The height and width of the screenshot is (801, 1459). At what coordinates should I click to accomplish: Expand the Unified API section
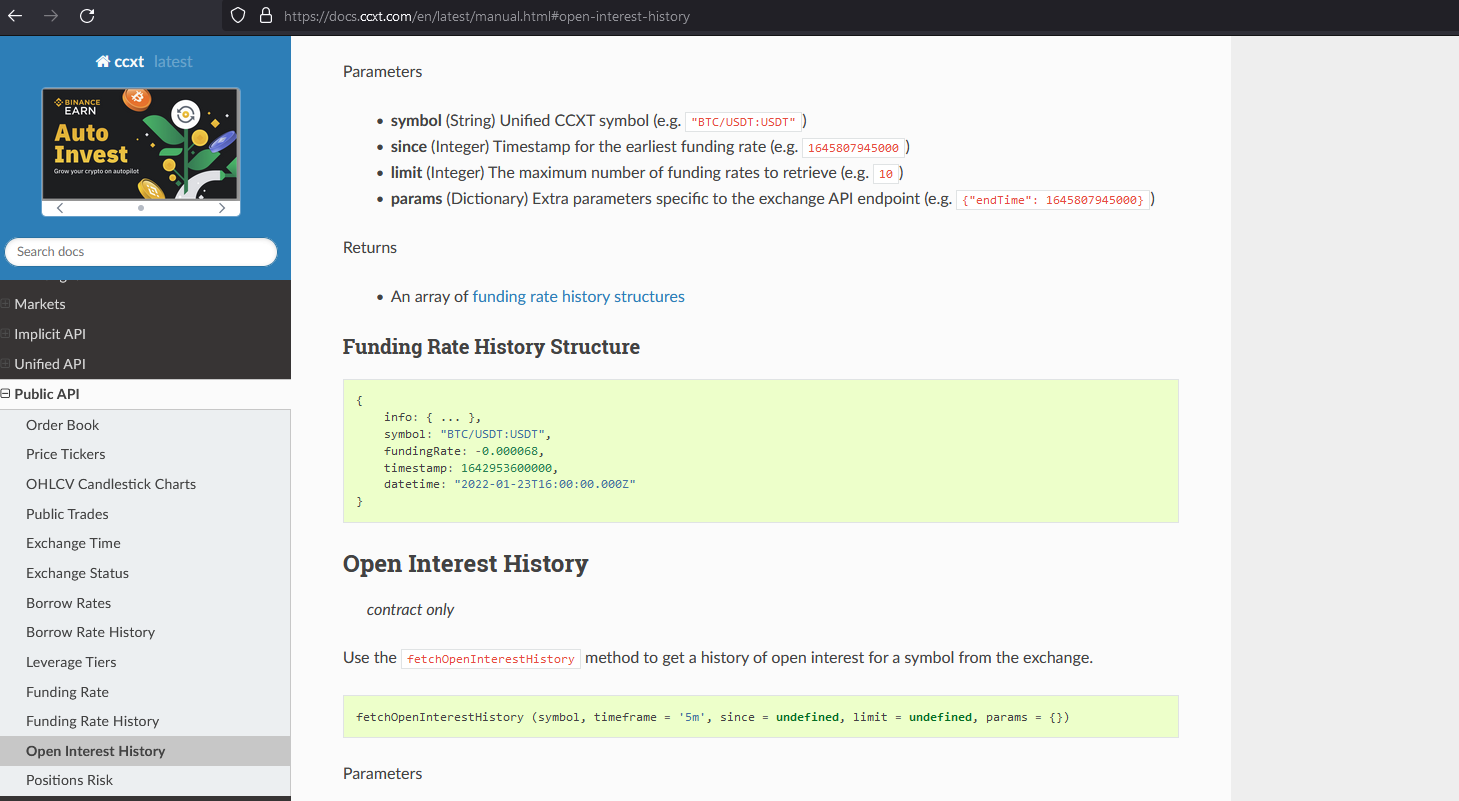click(6, 363)
